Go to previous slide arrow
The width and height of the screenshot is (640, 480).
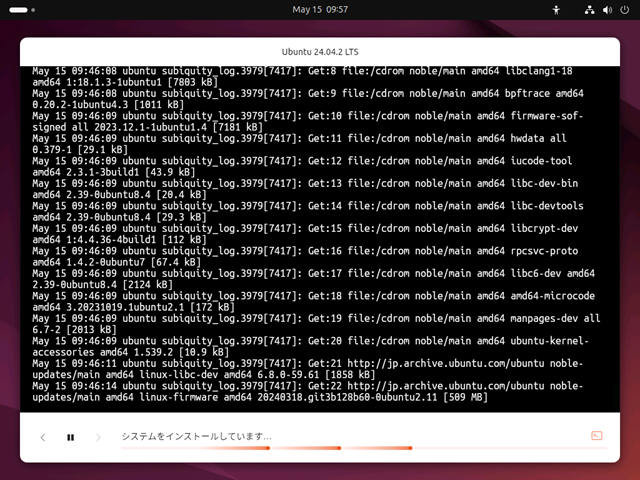click(43, 438)
